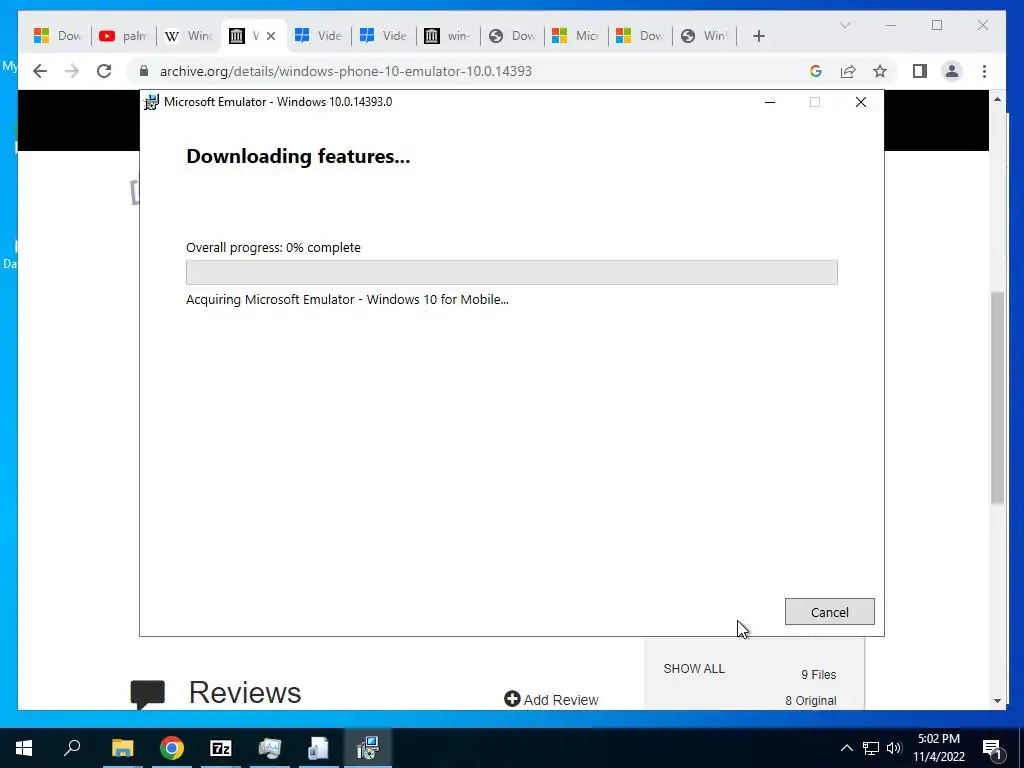Screen dimensions: 1024x768
Task: Click the emulator installer taskbar icon
Action: tap(368, 748)
